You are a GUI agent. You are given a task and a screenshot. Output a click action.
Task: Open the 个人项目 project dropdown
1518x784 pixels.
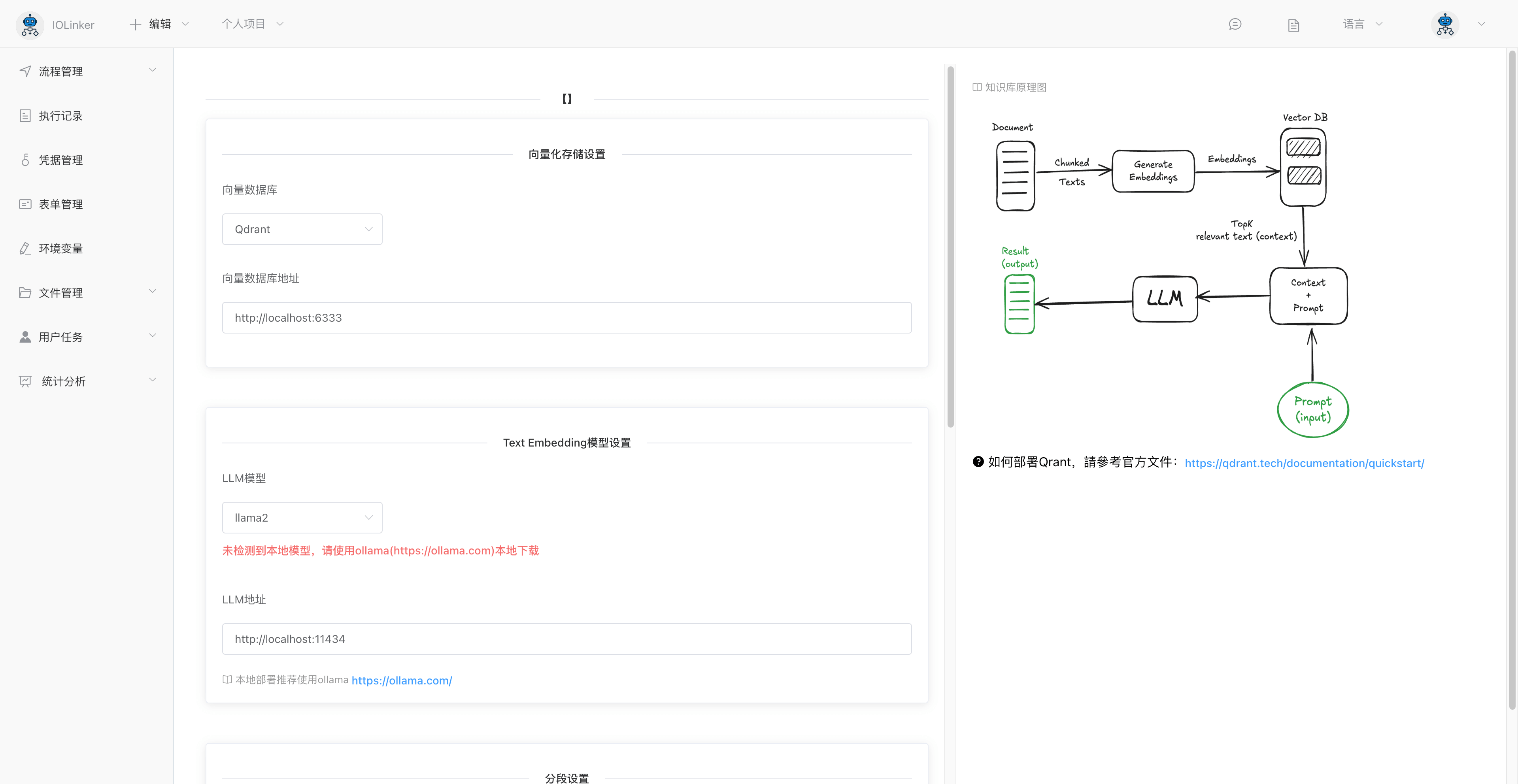tap(252, 24)
